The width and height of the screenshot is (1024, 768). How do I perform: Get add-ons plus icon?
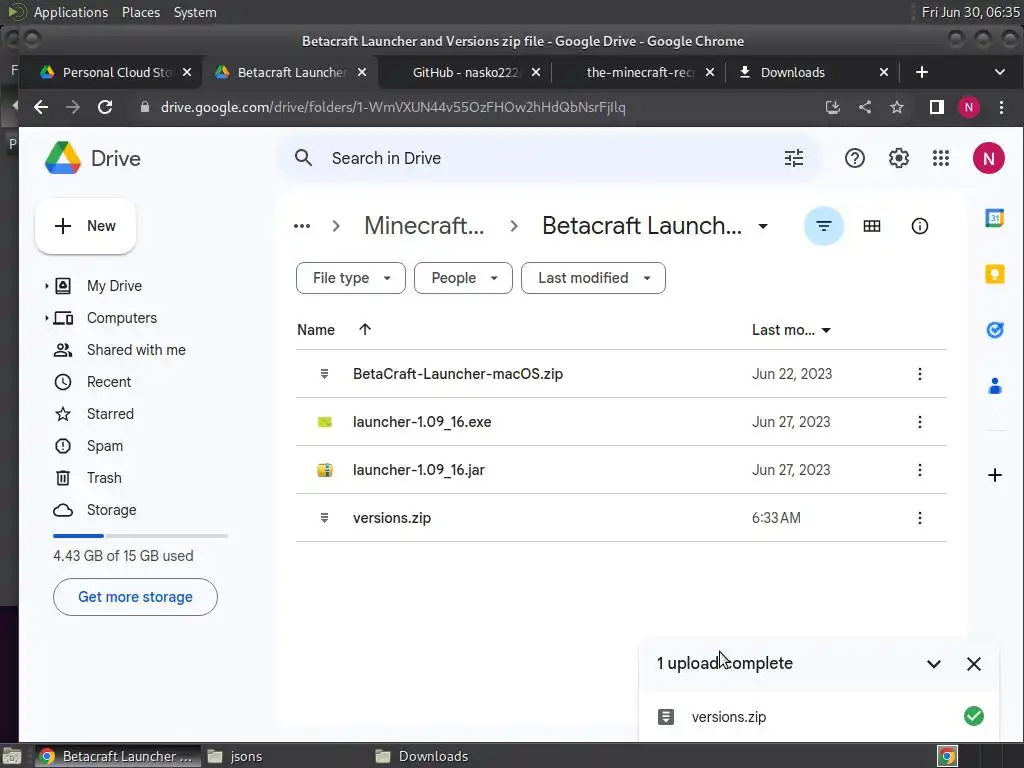click(x=995, y=475)
